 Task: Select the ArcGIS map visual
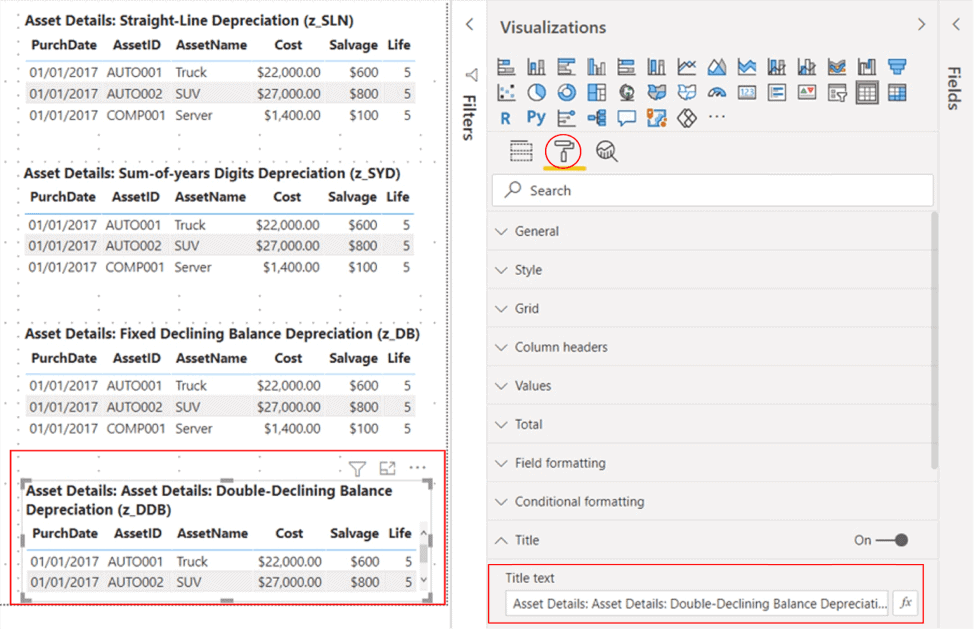656,118
